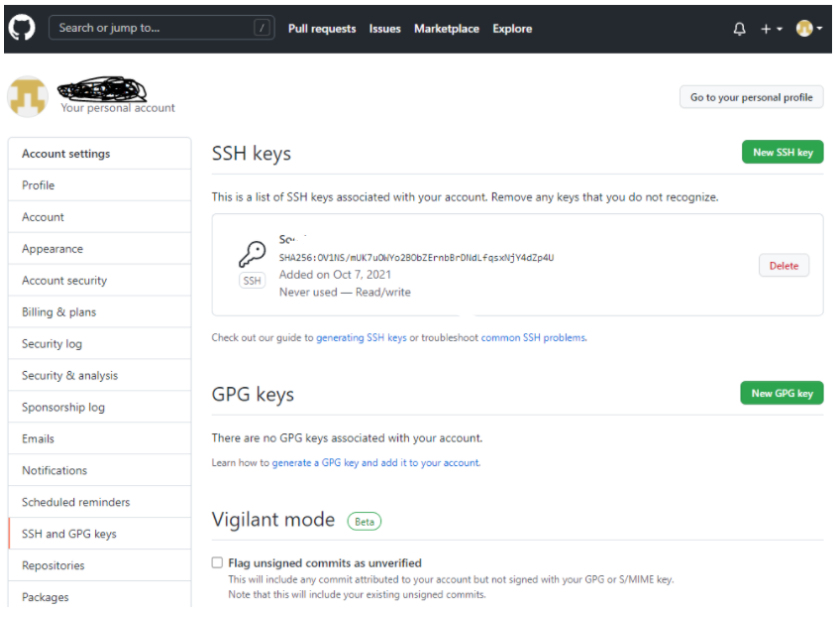This screenshot has width=840, height=631.
Task: Click the SSH keys heading
Action: pyautogui.click(x=251, y=154)
